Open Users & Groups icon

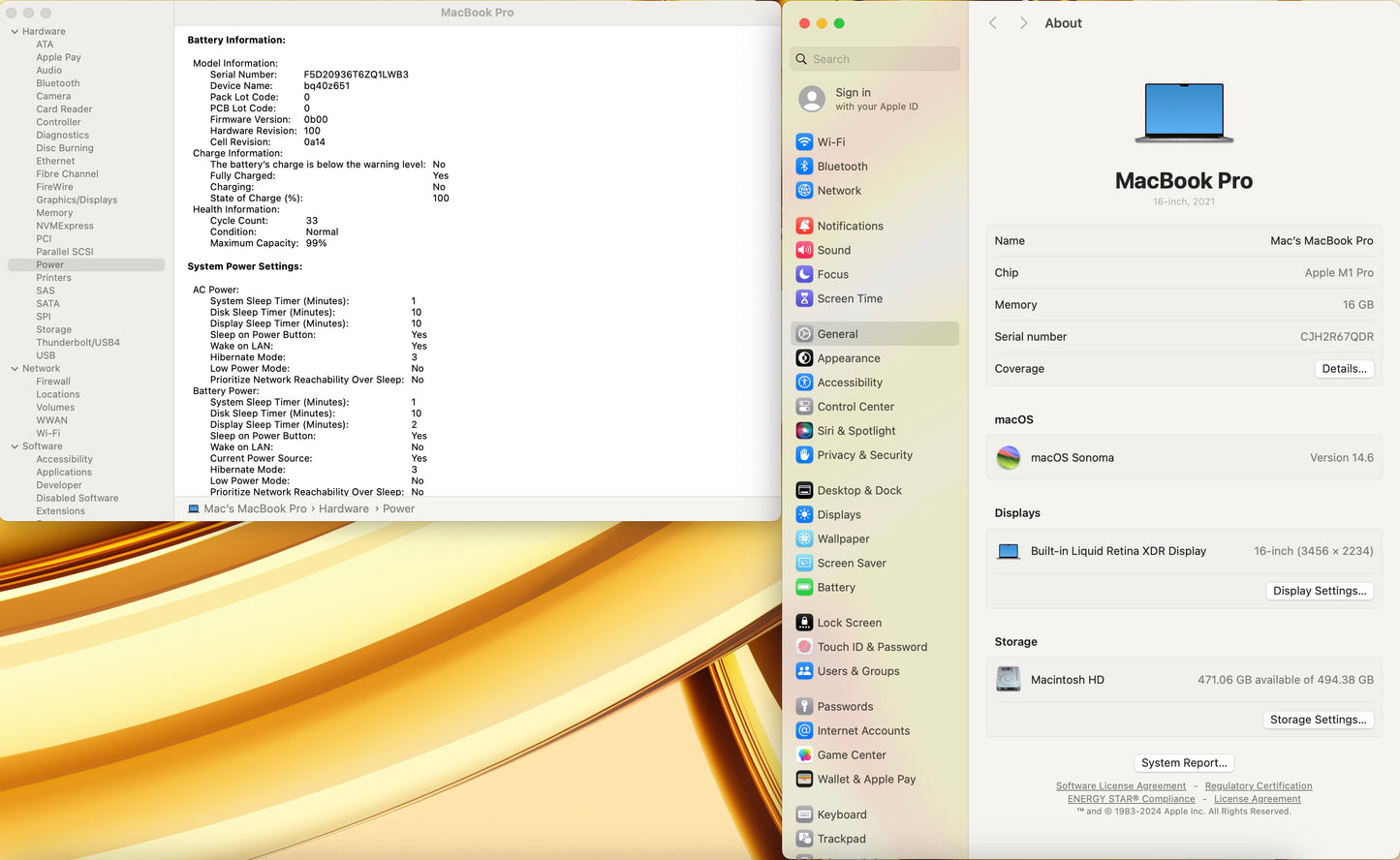coord(804,671)
